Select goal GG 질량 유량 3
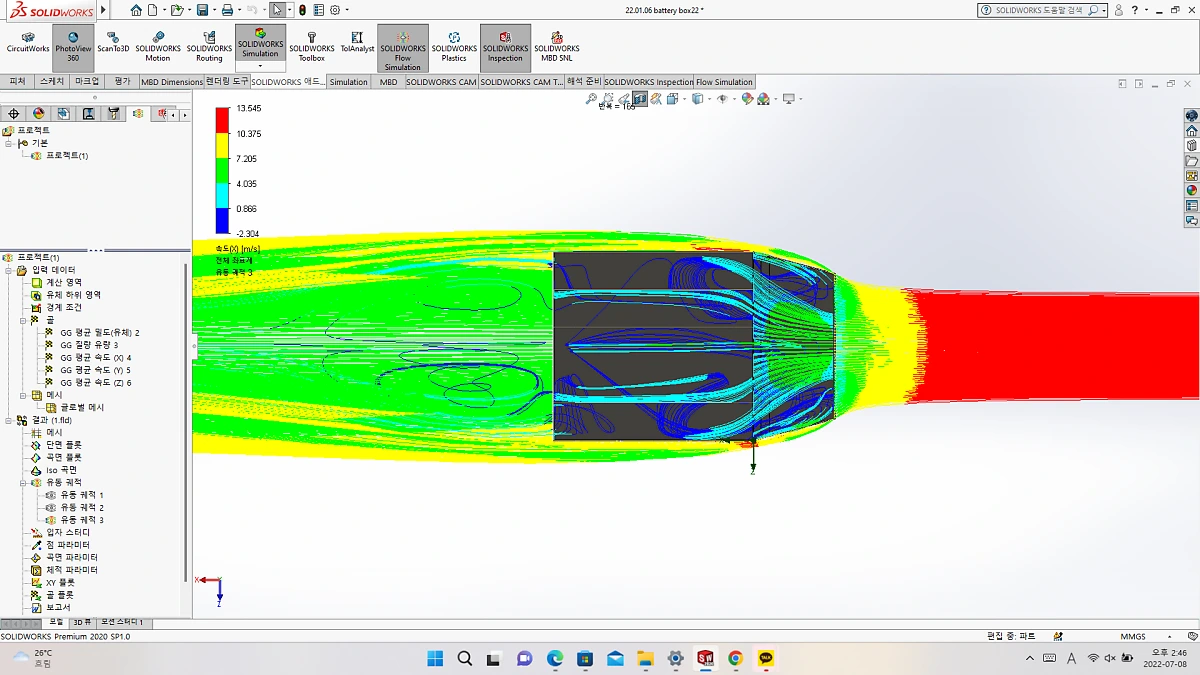1200x675 pixels. click(89, 345)
